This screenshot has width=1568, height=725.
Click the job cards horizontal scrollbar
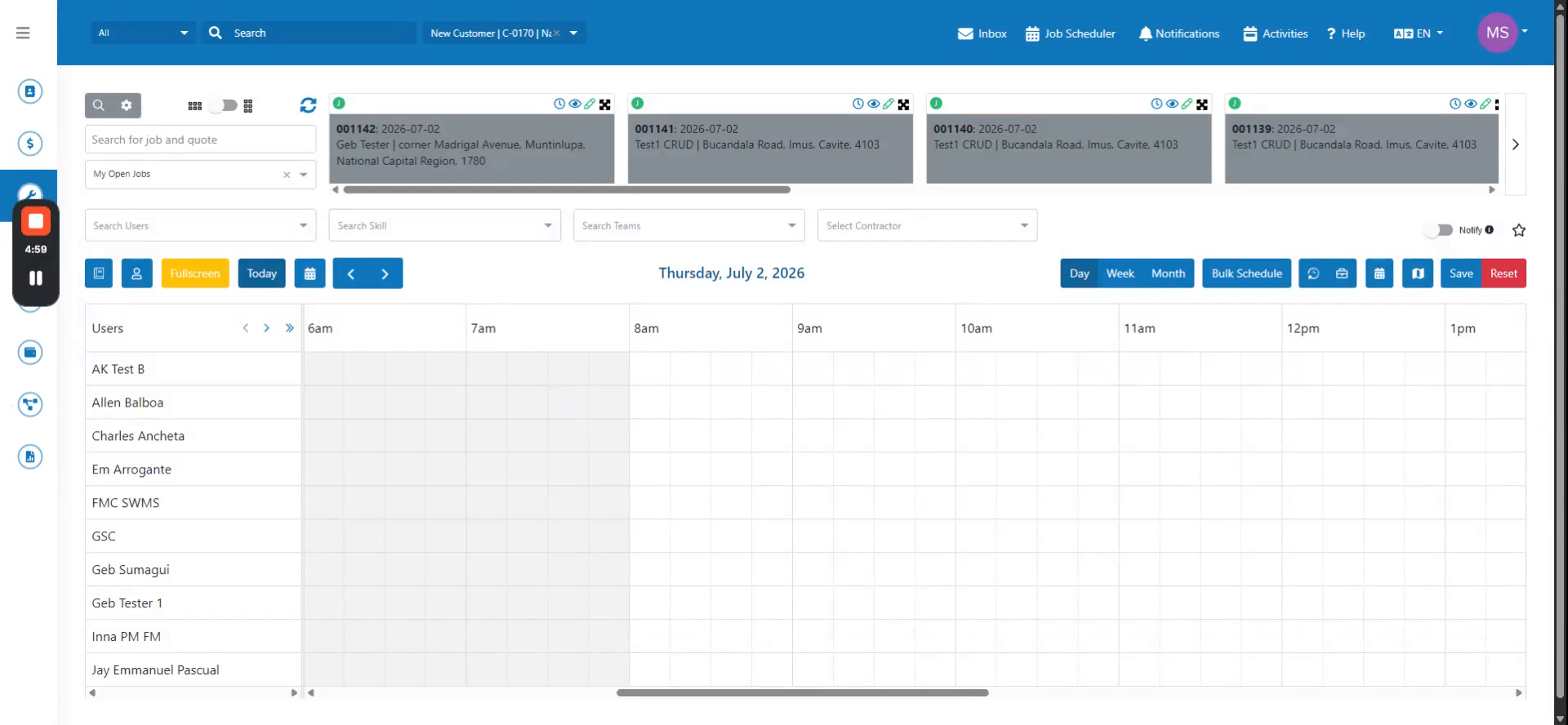tap(567, 189)
